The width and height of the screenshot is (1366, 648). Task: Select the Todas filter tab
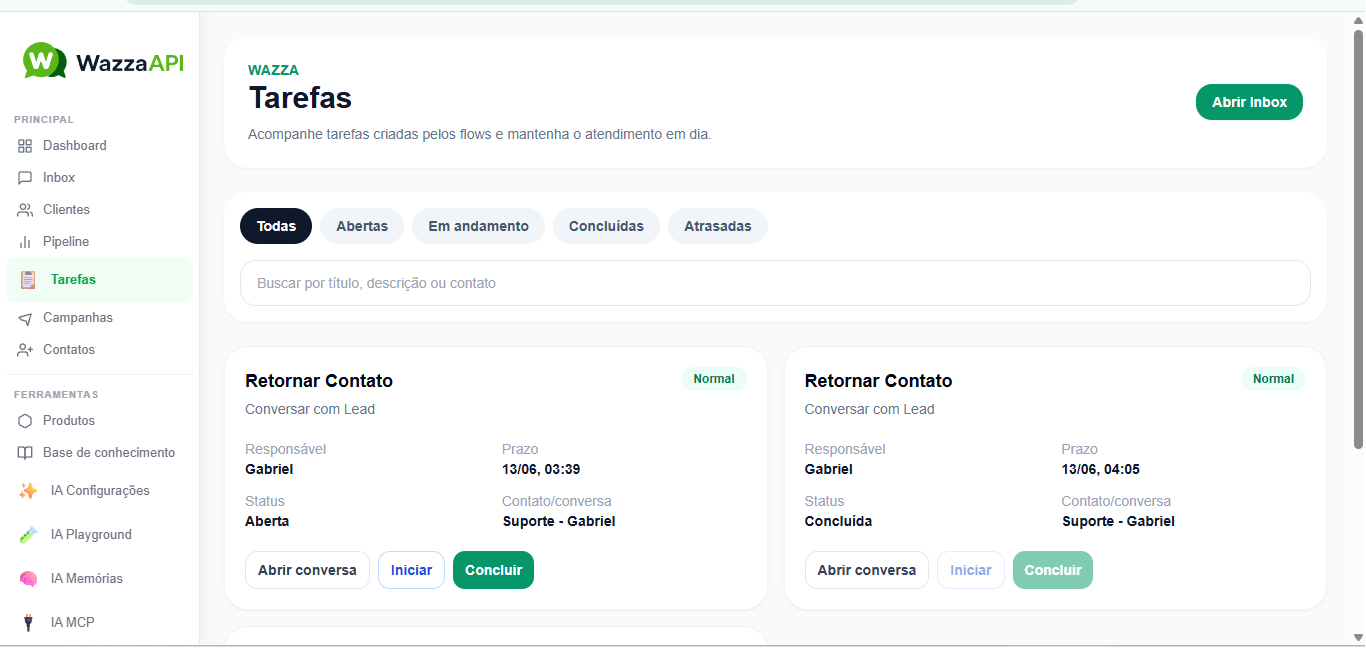276,226
